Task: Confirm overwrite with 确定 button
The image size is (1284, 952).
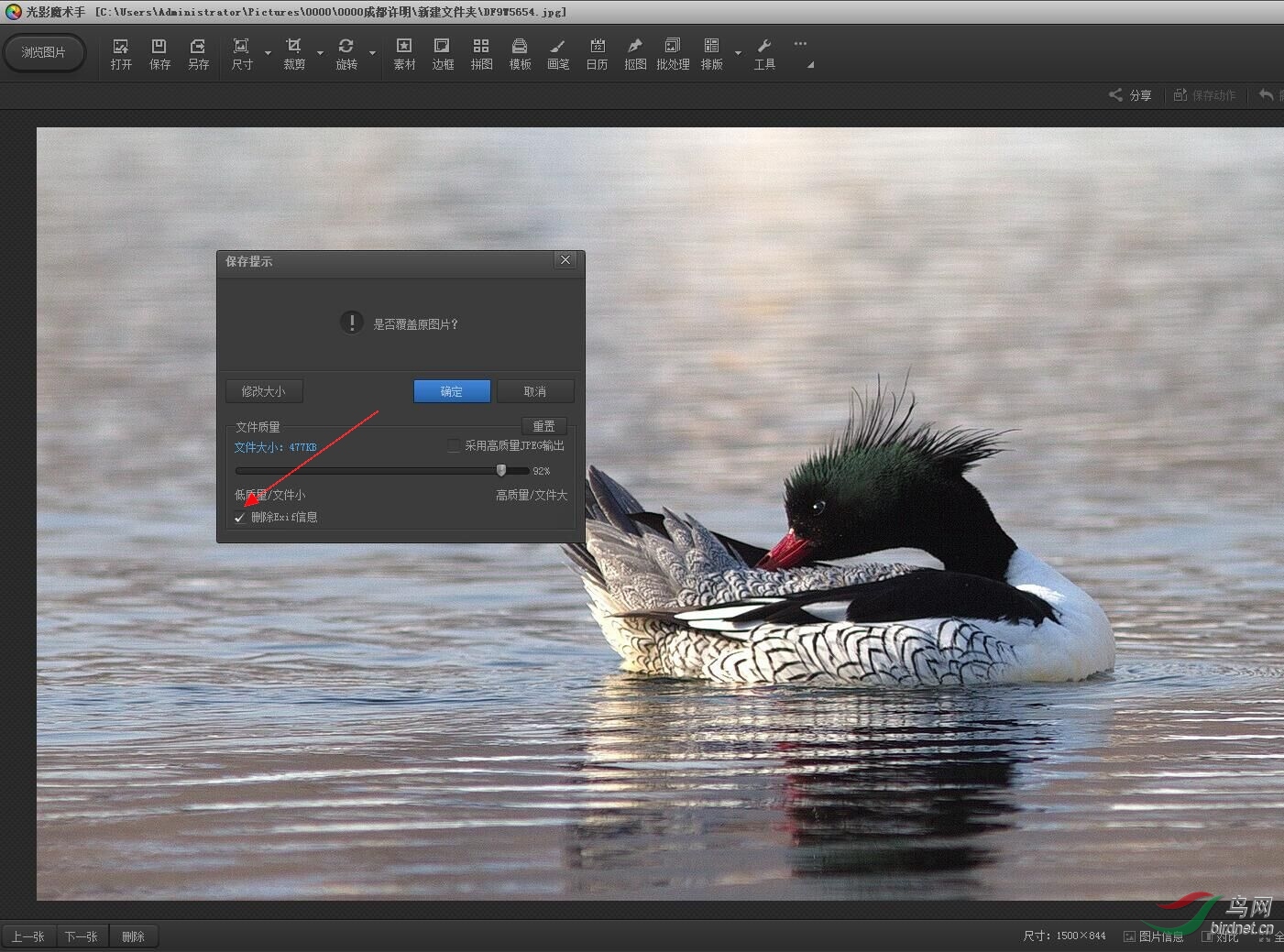Action: pyautogui.click(x=452, y=391)
